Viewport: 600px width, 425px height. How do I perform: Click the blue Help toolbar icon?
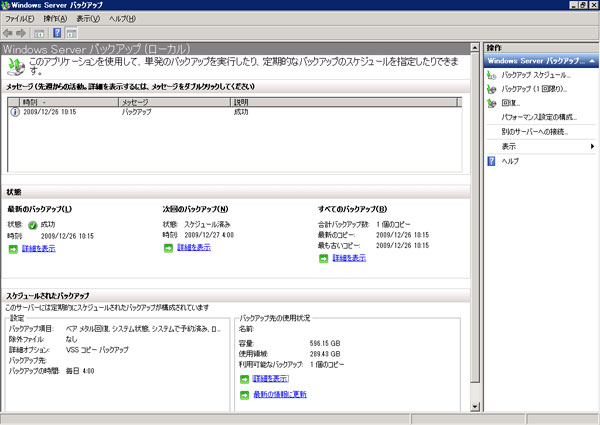point(57,33)
